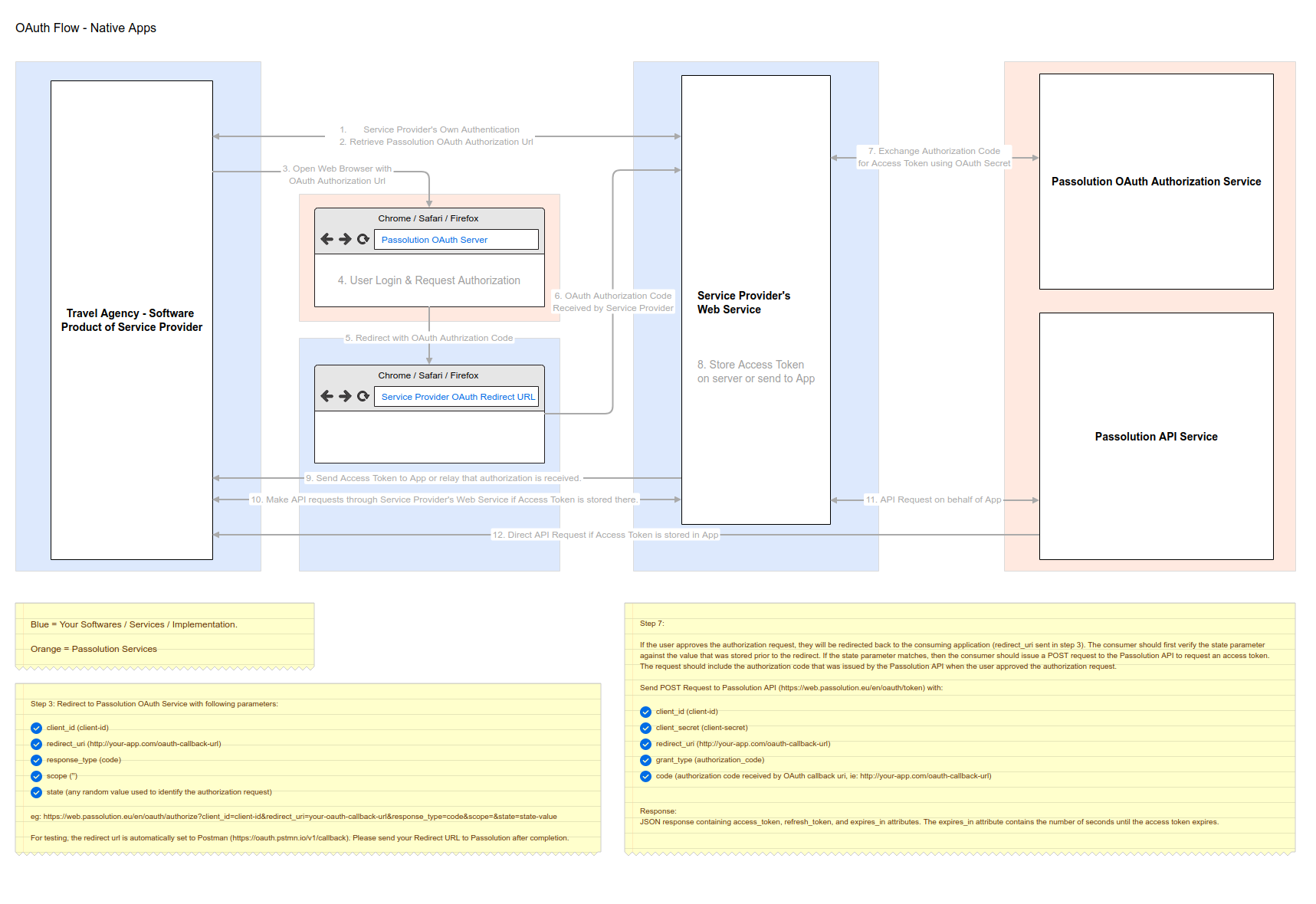This screenshot has width=1316, height=904.
Task: Toggle state random value checkmark
Action: coord(36,792)
